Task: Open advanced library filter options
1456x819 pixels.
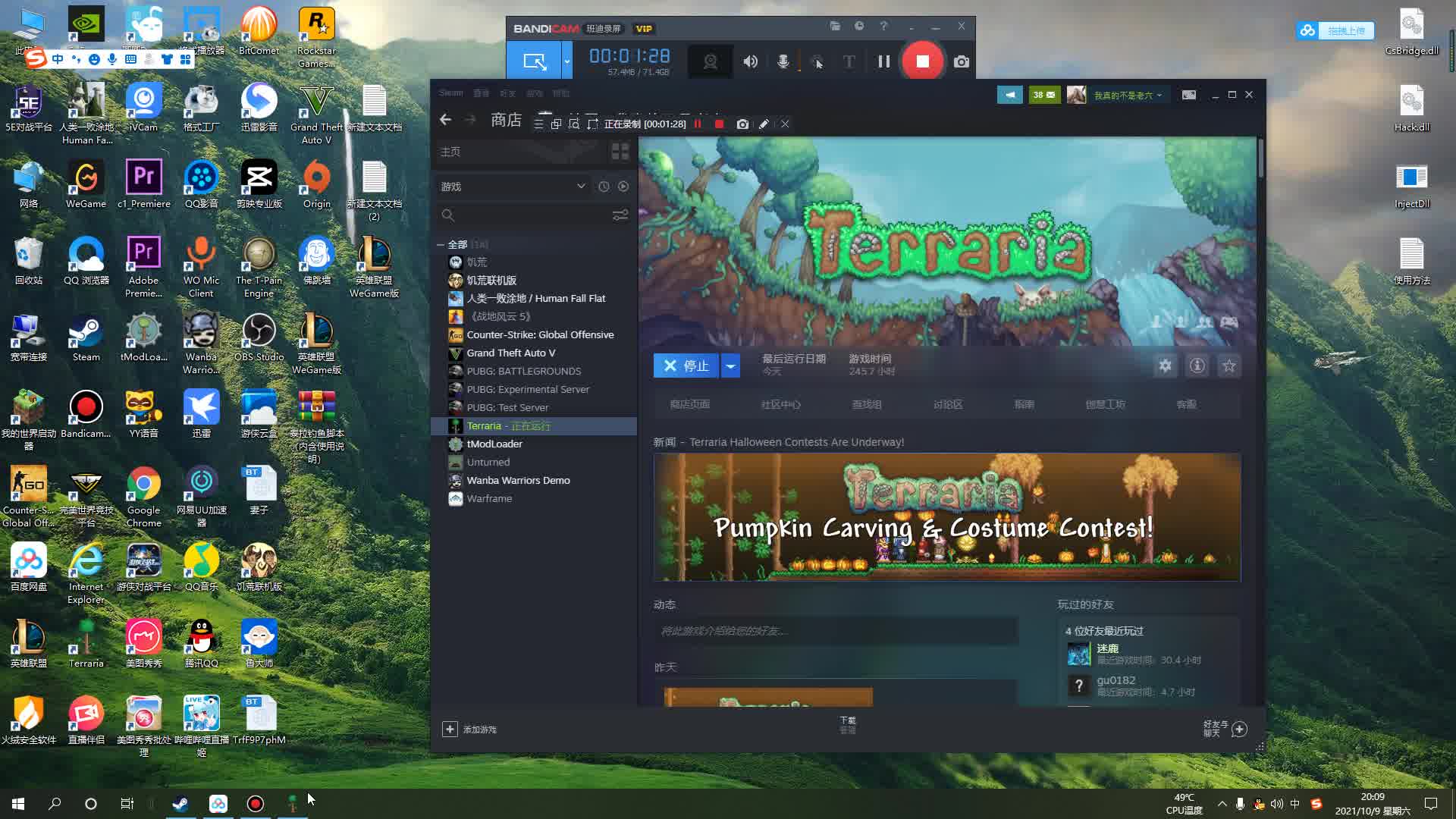Action: [x=620, y=215]
